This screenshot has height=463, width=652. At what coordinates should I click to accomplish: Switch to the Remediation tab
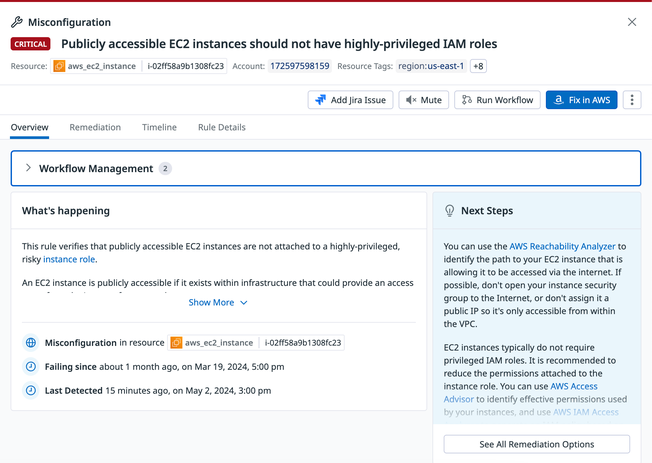coord(95,128)
